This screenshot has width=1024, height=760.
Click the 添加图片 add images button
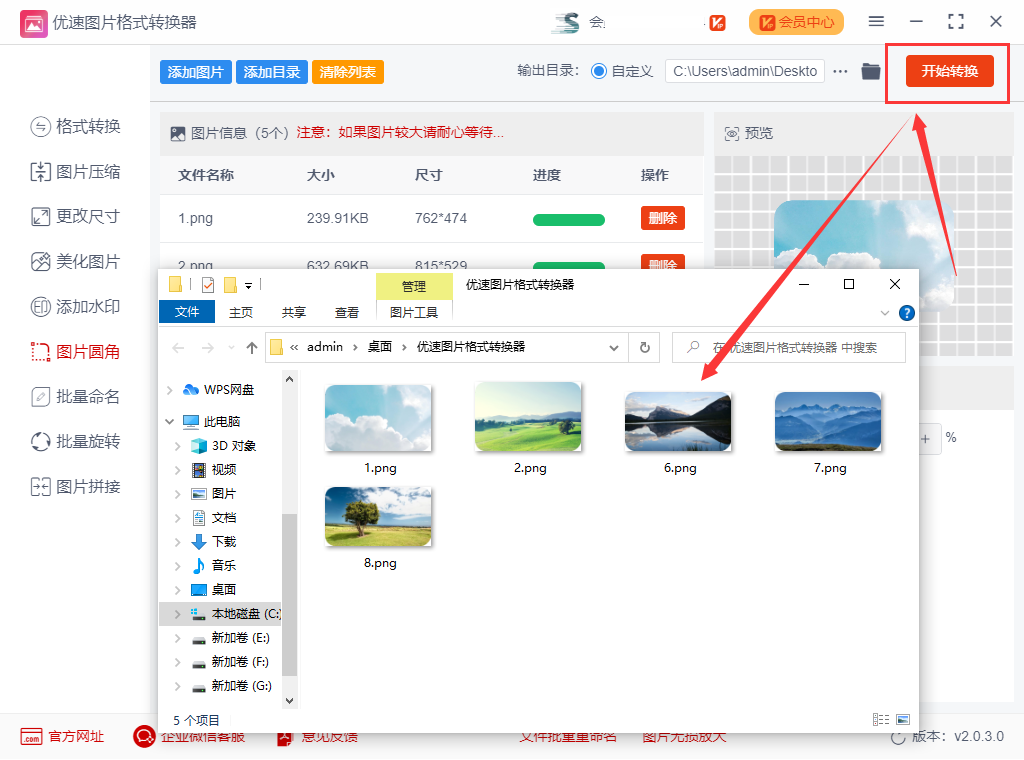(195, 72)
